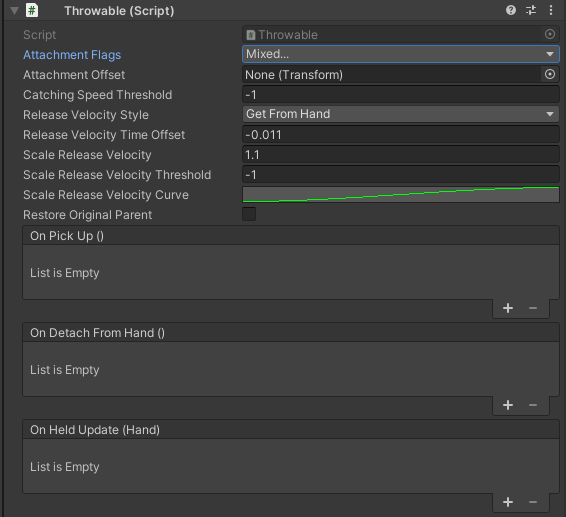The height and width of the screenshot is (517, 566).
Task: Open the Scale Release Velocity Curve editor
Action: [x=401, y=195]
